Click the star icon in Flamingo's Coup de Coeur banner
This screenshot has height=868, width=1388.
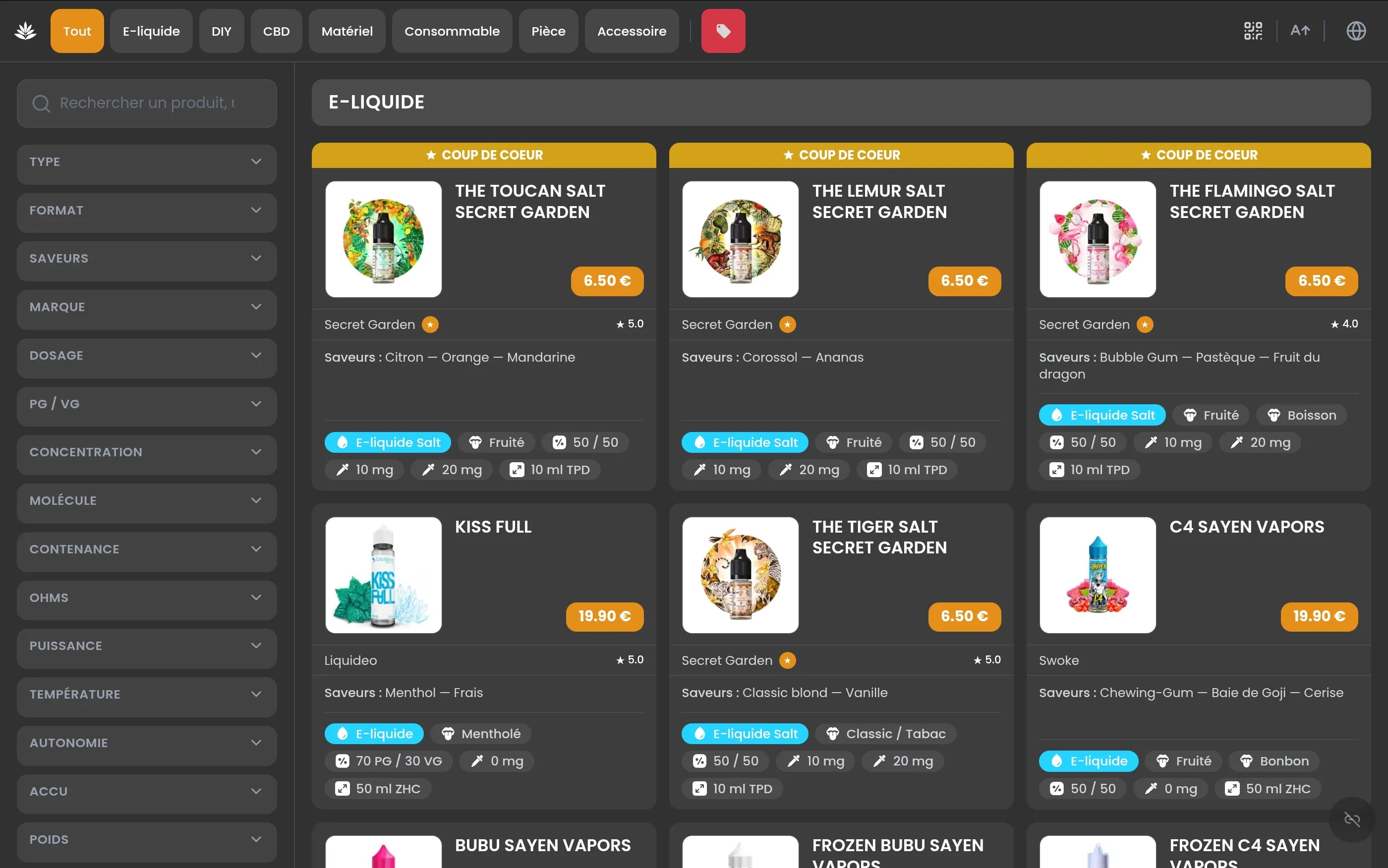pos(1146,155)
